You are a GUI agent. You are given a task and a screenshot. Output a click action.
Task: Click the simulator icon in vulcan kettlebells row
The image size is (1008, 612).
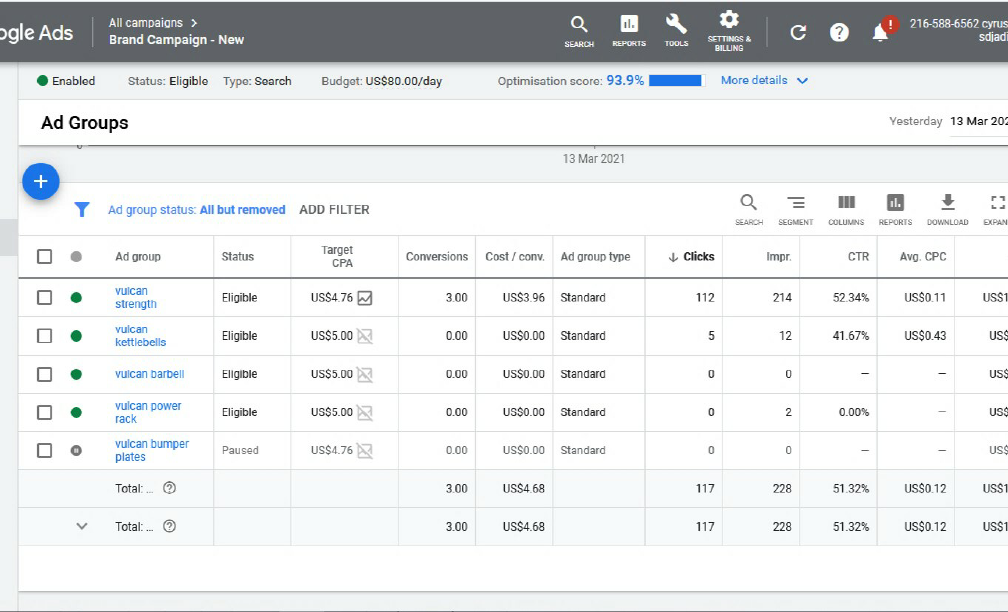click(x=364, y=336)
